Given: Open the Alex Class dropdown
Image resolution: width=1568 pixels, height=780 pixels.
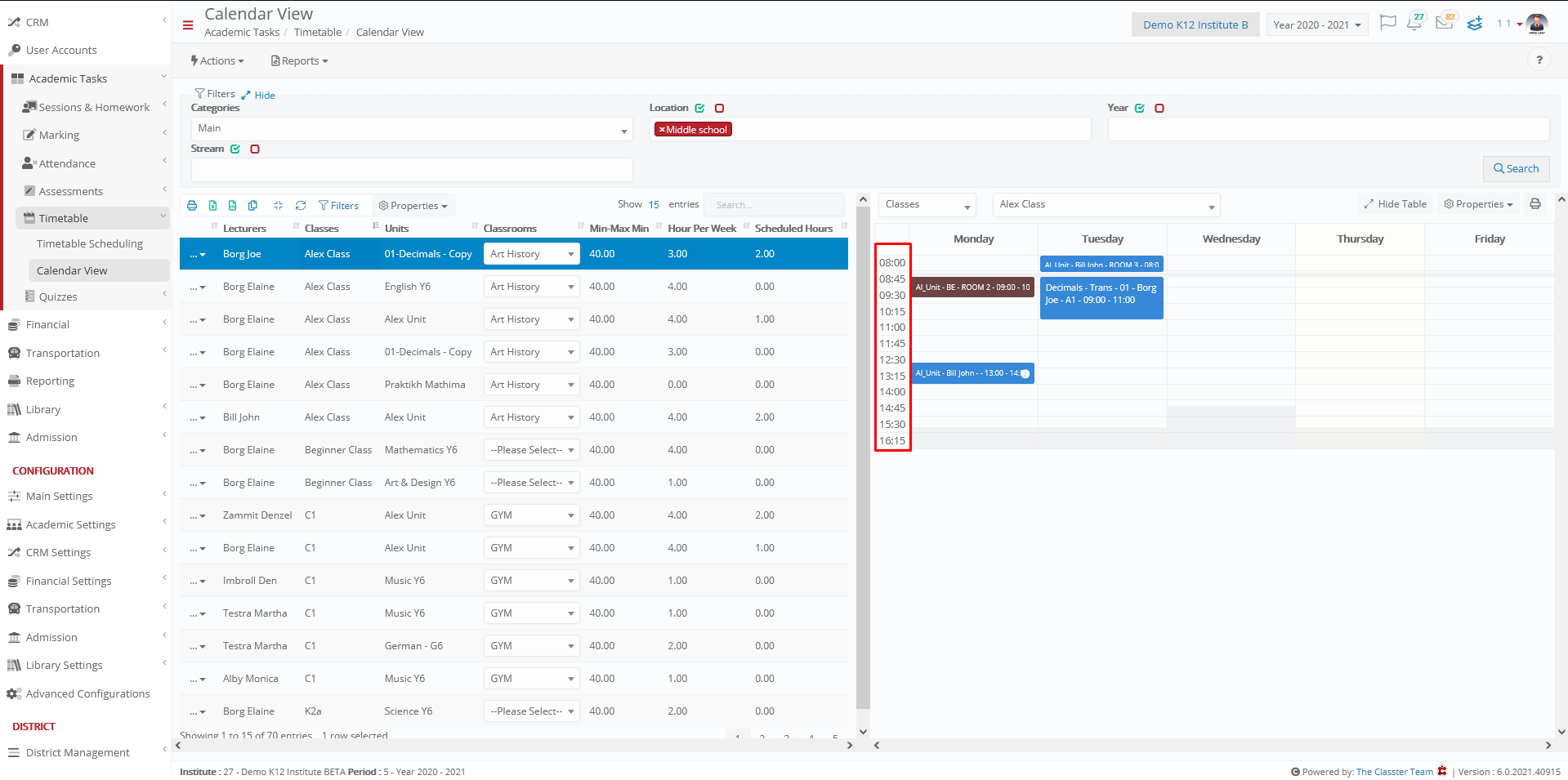Looking at the screenshot, I should 1106,204.
